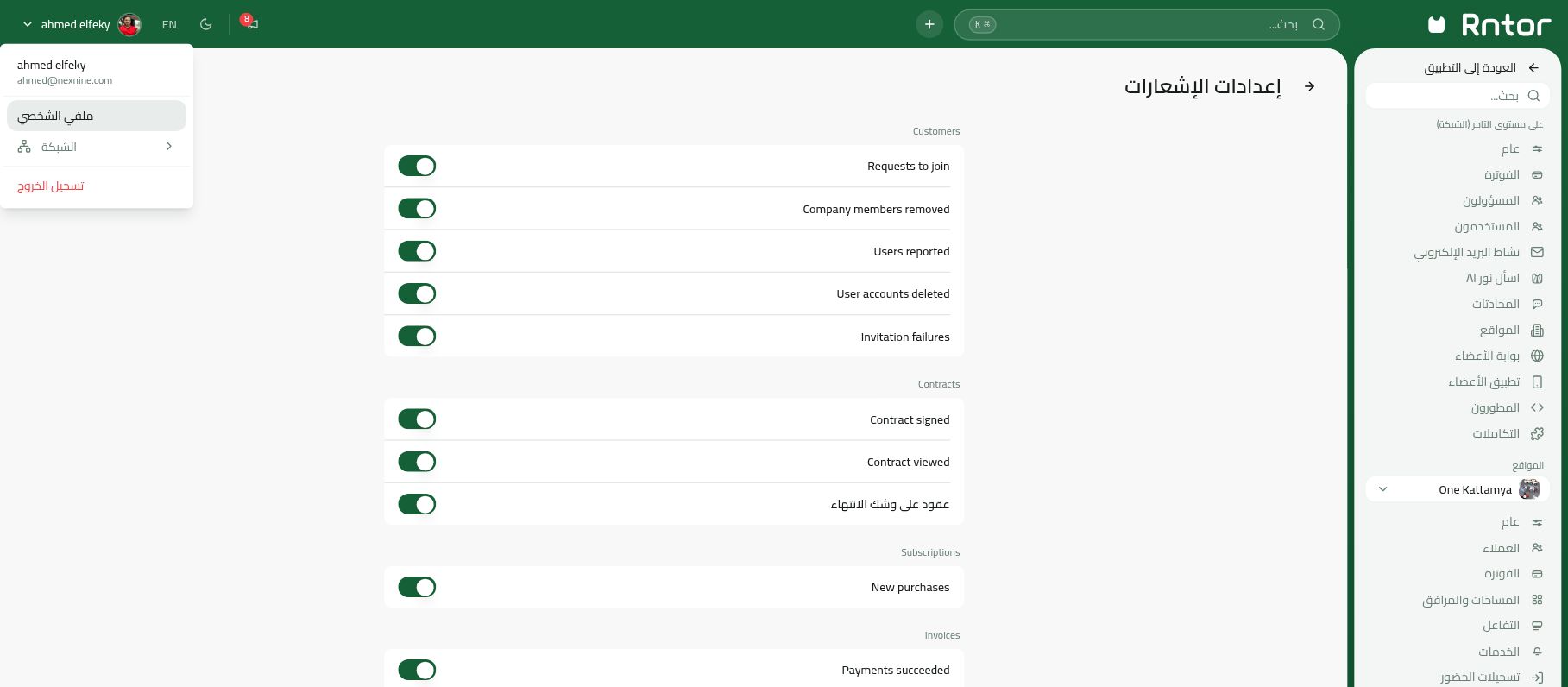Turn off User accounts deleted toggle
This screenshot has width=1568, height=687.
(x=417, y=293)
